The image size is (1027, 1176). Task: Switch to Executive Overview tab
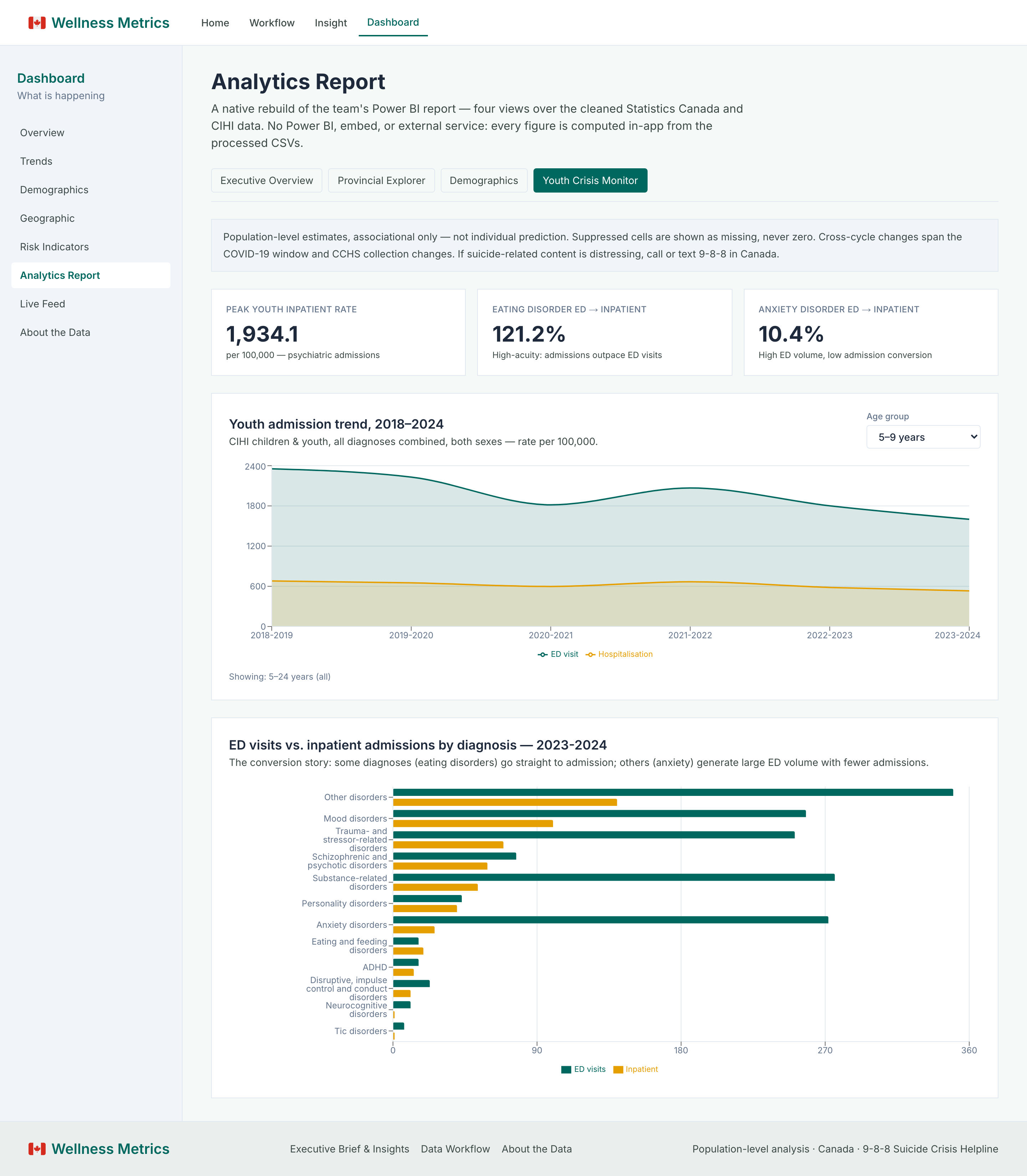[266, 180]
